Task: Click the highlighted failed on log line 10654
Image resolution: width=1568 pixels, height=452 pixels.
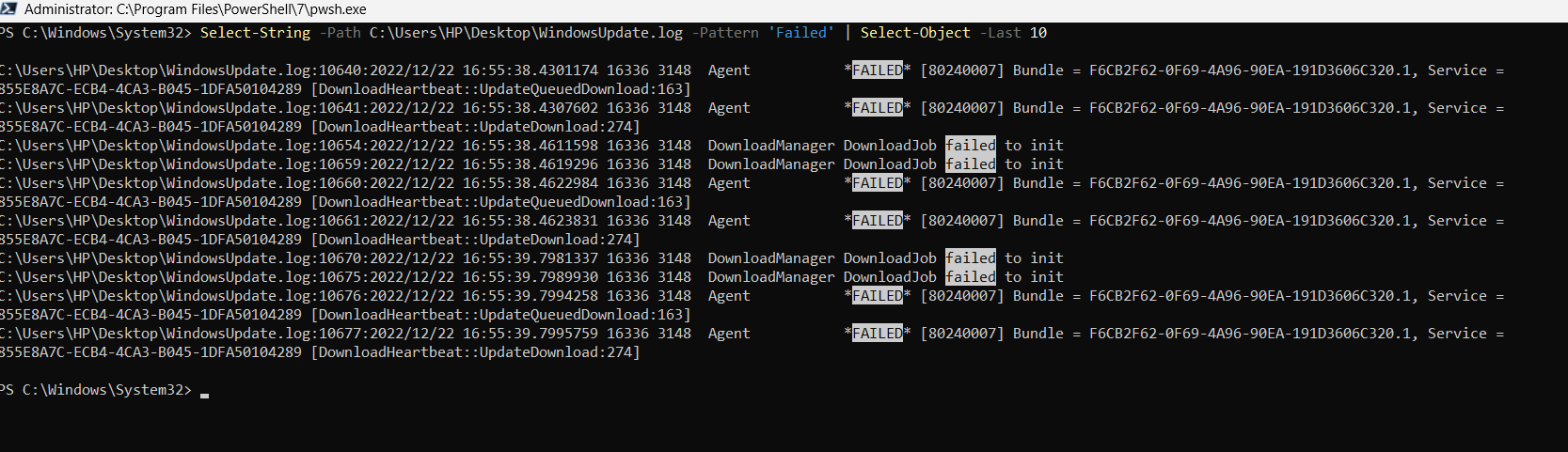Action: click(971, 146)
